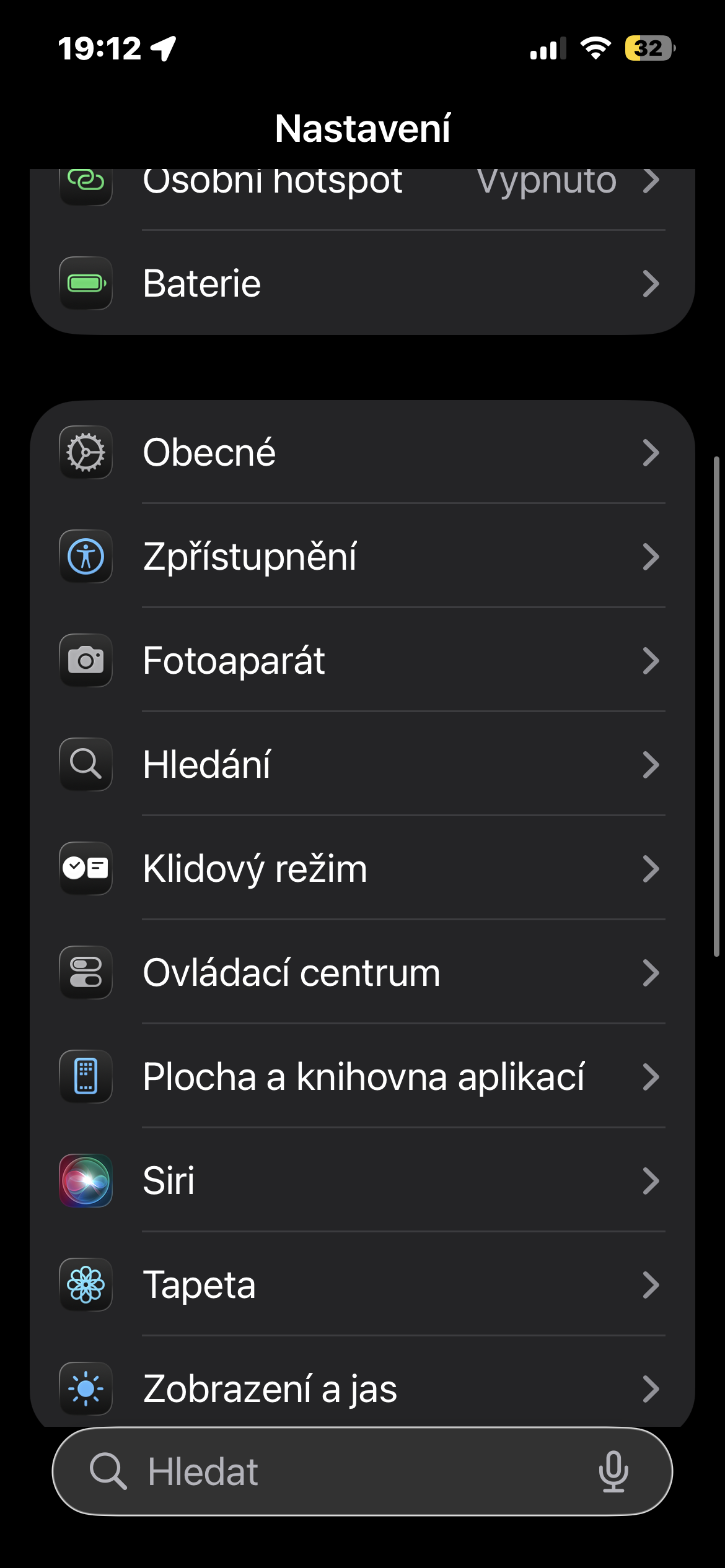725x1568 pixels.
Task: Expand the Baterie row chevron
Action: pyautogui.click(x=650, y=284)
